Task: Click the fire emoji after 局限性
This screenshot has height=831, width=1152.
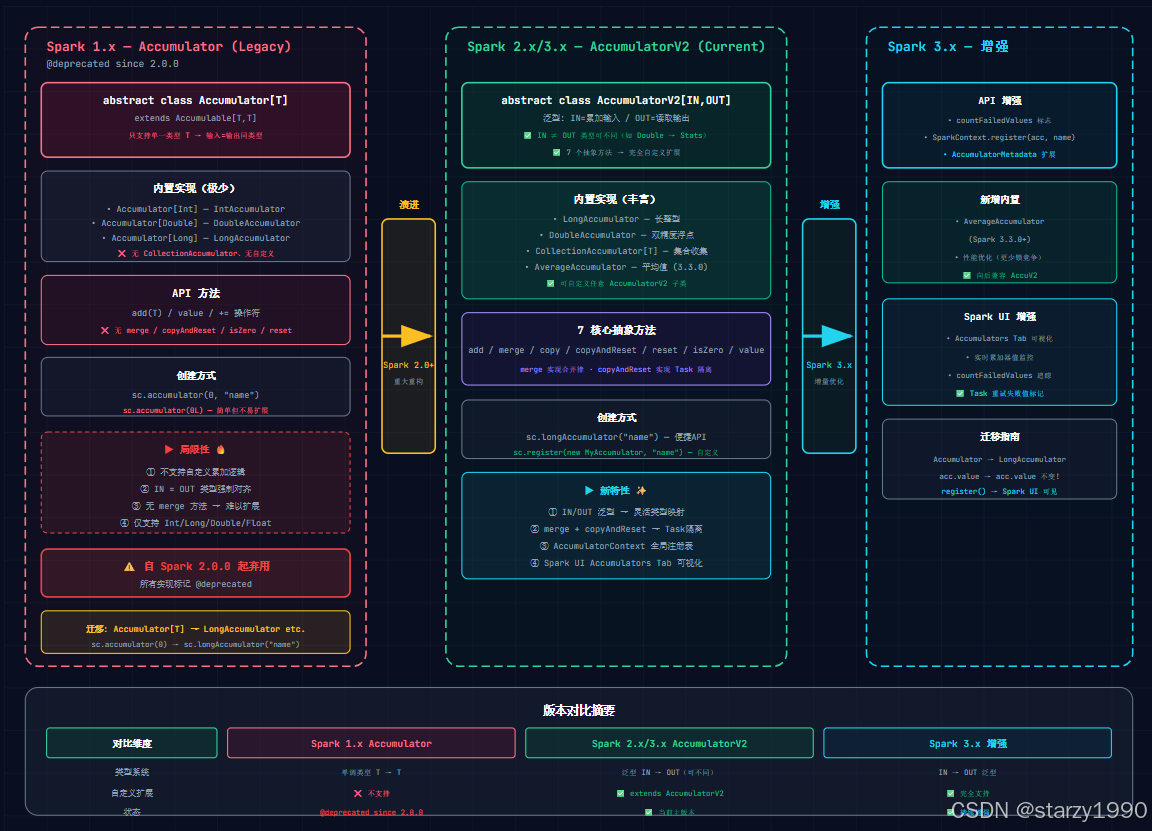Action: pos(220,450)
